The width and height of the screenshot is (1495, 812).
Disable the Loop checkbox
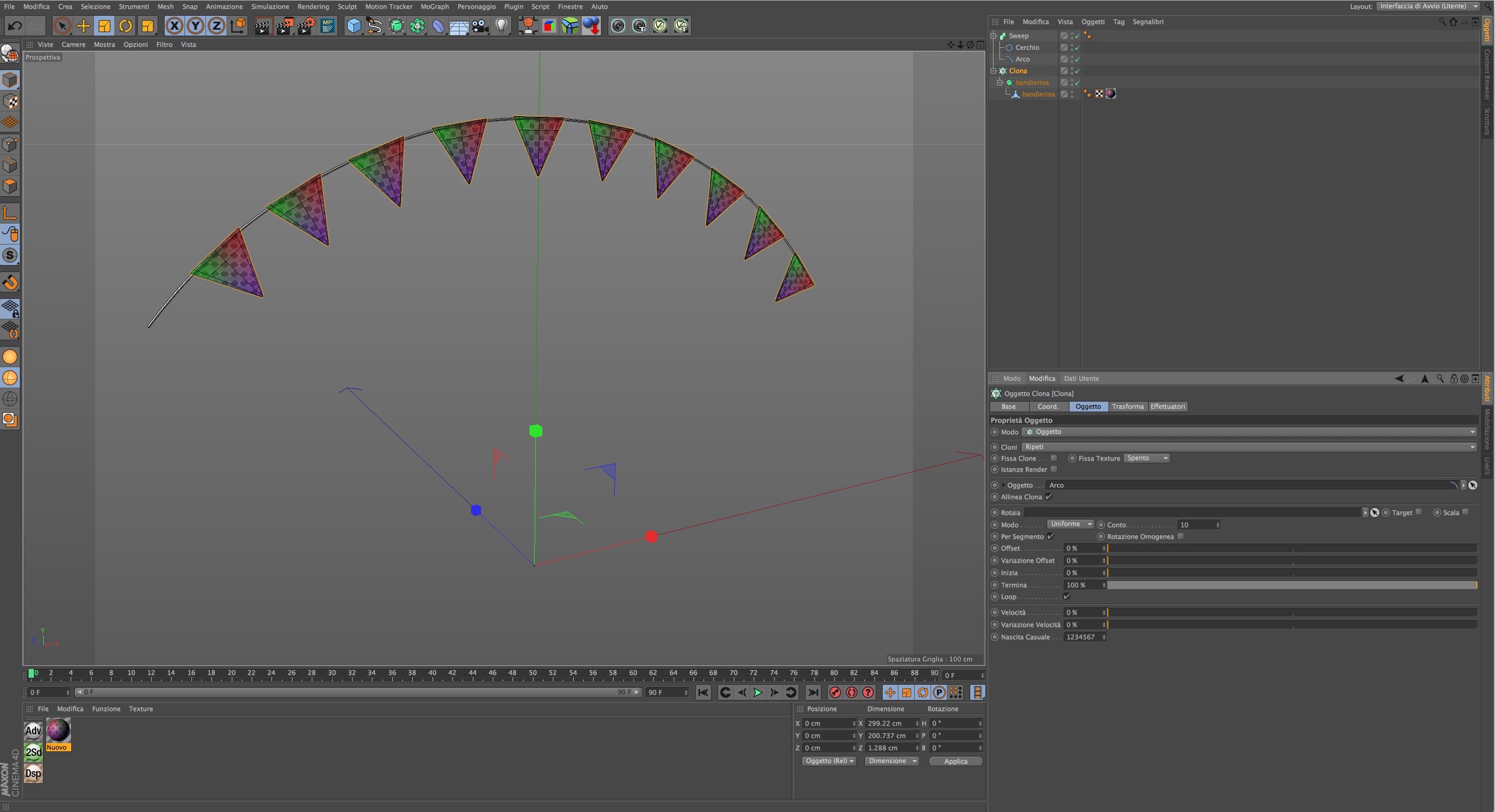point(1067,597)
